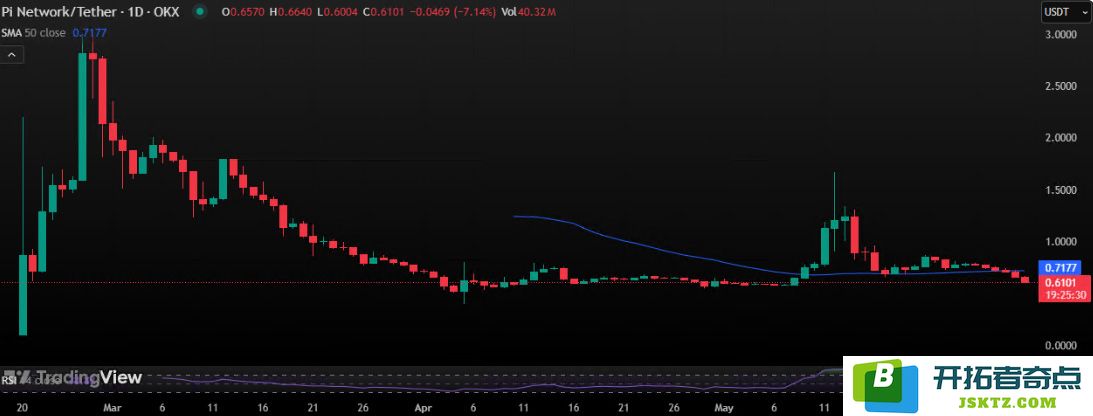Click the blue SMA value 0.7177 in legend

[89, 33]
